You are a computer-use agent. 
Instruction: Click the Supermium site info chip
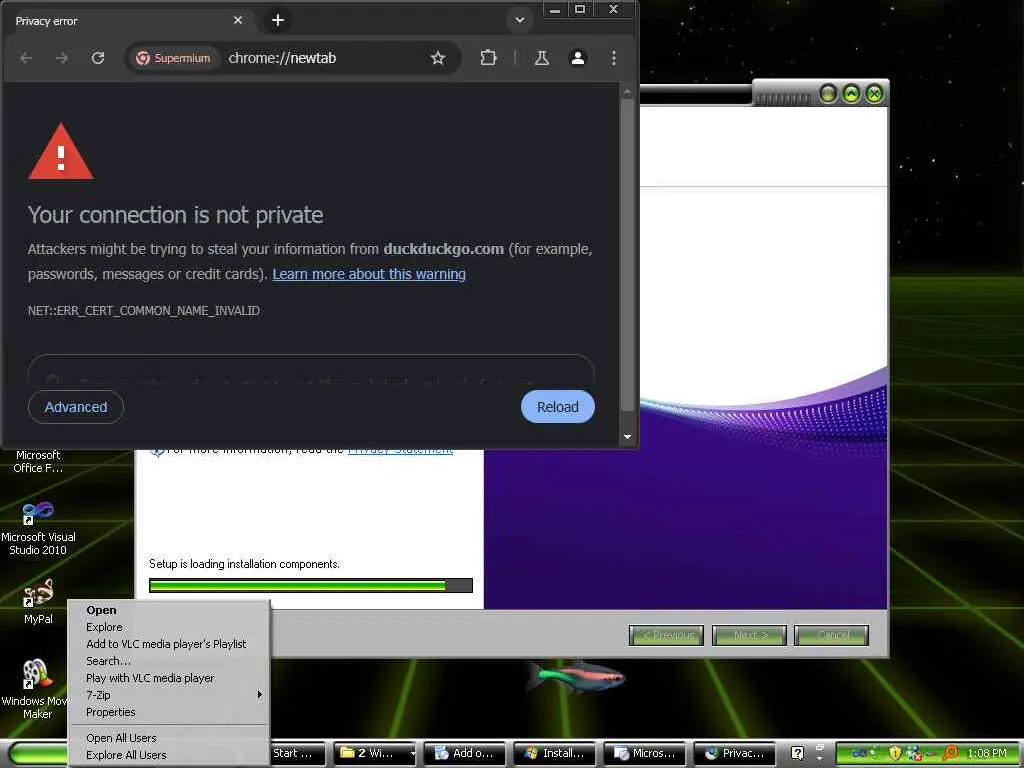(x=173, y=58)
